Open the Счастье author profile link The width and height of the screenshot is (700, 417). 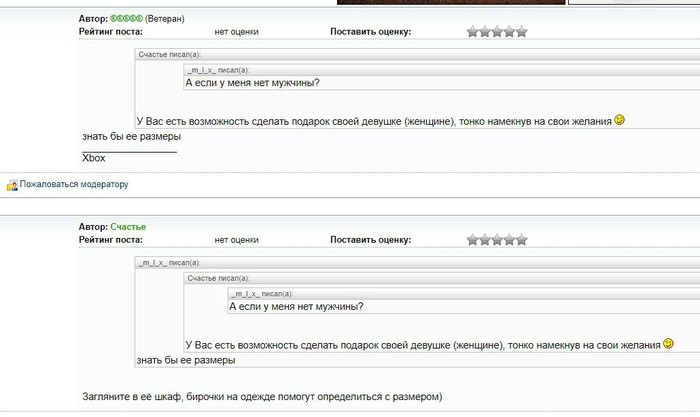(128, 227)
